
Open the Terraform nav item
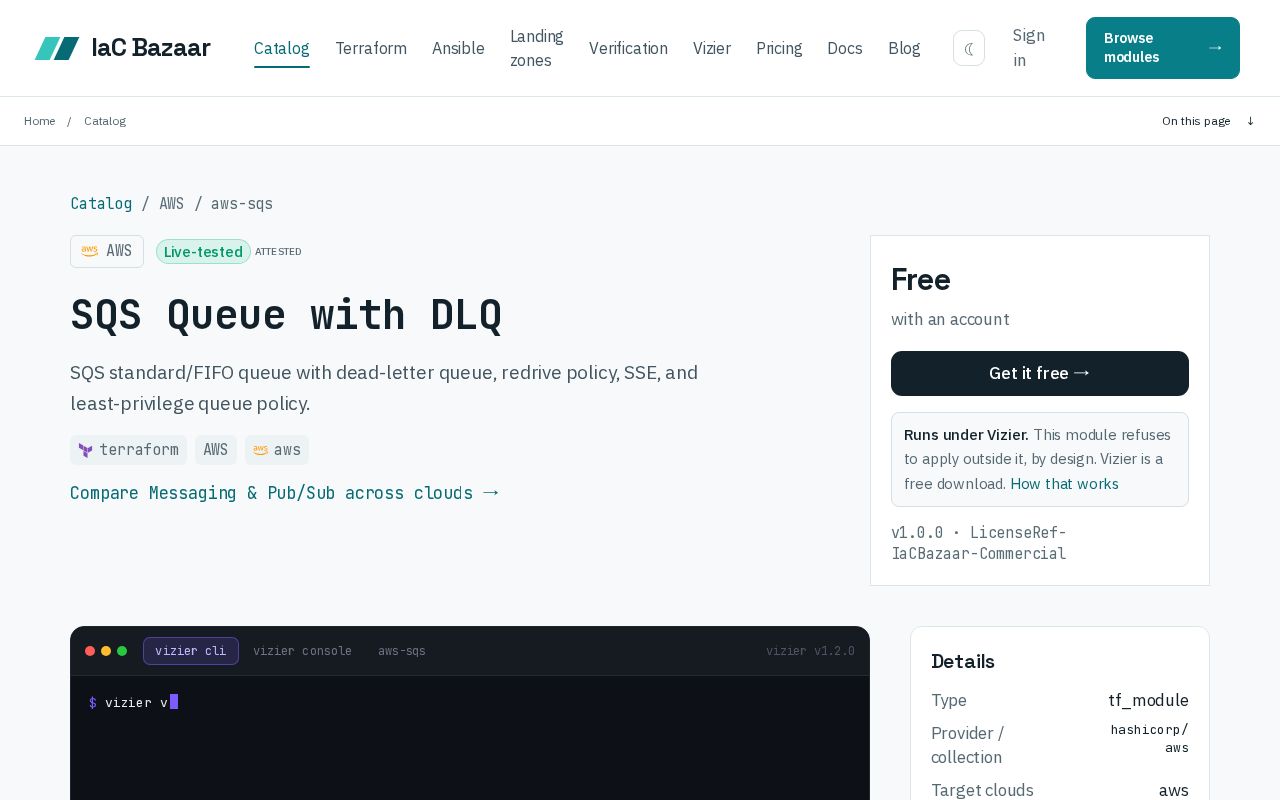(x=371, y=48)
